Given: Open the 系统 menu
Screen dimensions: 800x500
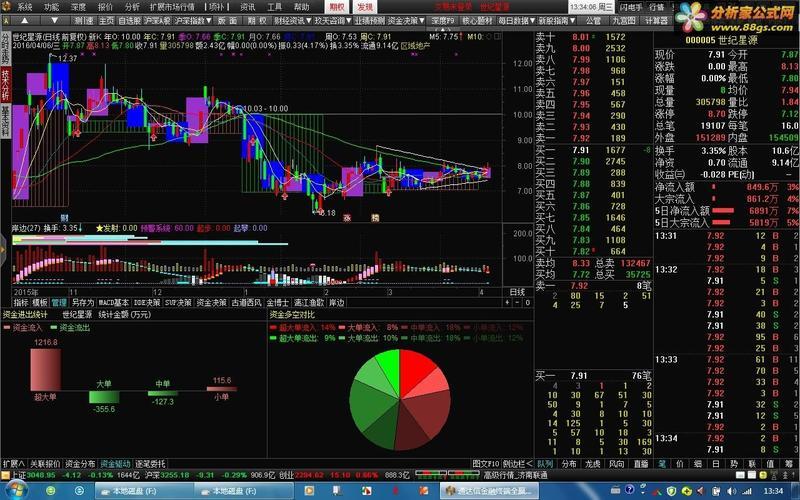Looking at the screenshot, I should click(24, 7).
